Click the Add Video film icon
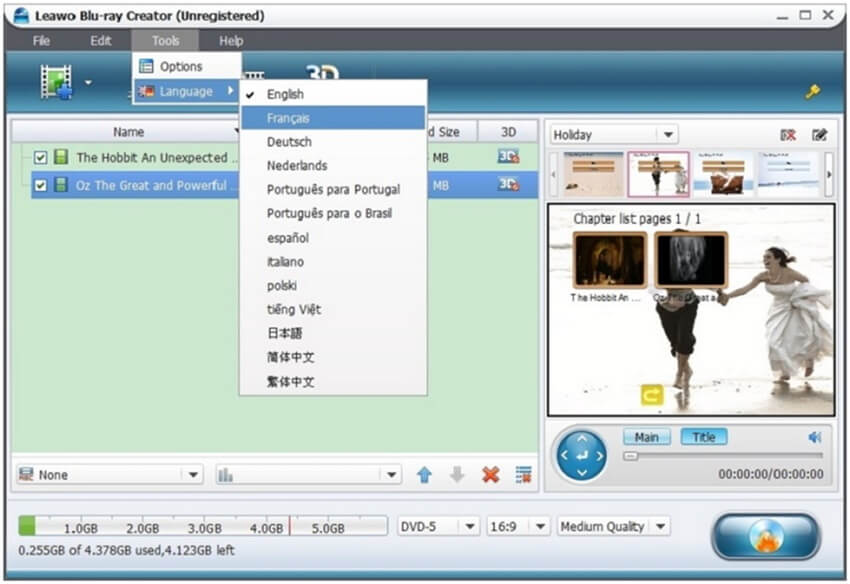Image resolution: width=850 pixels, height=584 pixels. pyautogui.click(x=56, y=82)
